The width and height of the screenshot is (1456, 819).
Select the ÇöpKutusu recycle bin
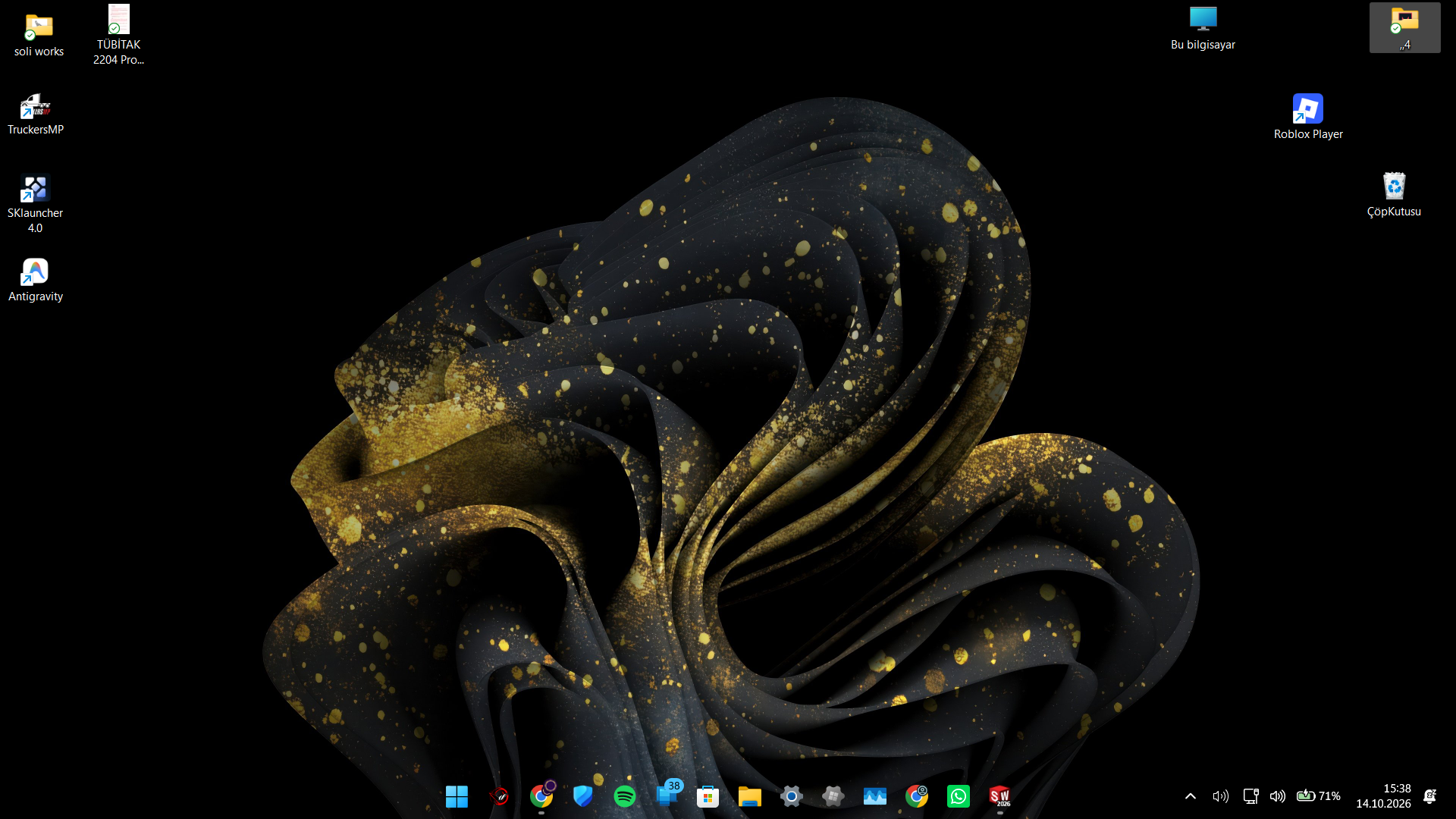point(1394,195)
